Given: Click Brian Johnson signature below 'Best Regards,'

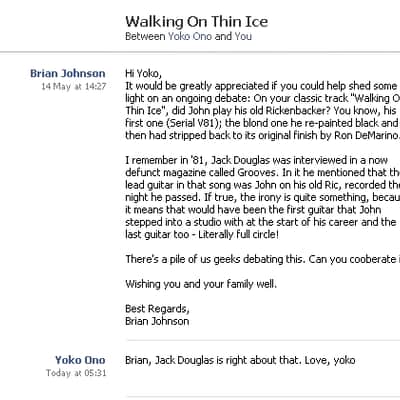Looking at the screenshot, I should coord(157,321).
